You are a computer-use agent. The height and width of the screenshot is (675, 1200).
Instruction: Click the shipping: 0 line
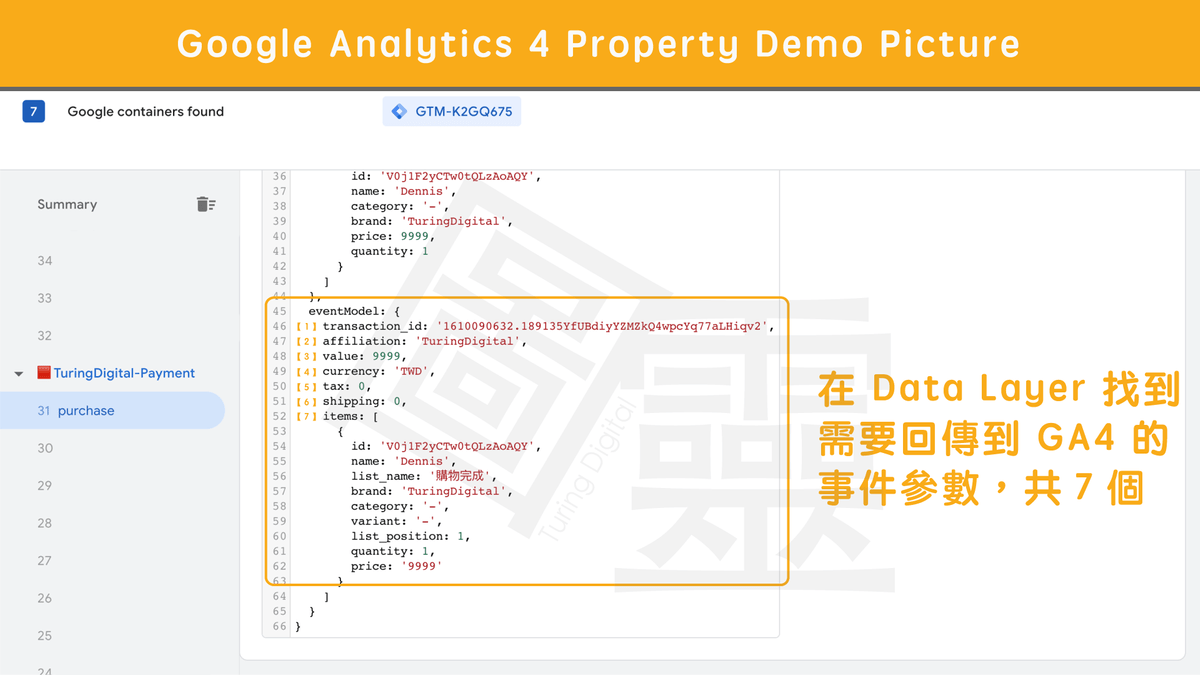(x=365, y=401)
